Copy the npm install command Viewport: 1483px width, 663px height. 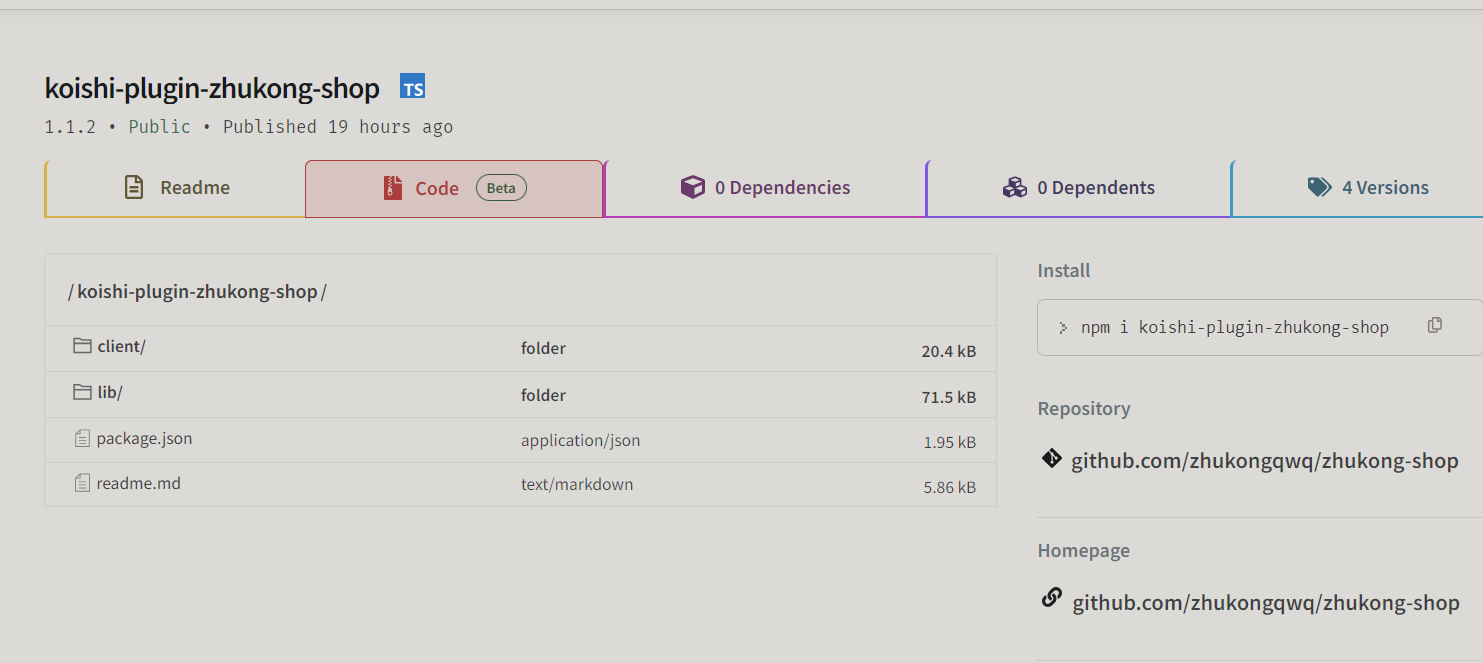pos(1435,325)
